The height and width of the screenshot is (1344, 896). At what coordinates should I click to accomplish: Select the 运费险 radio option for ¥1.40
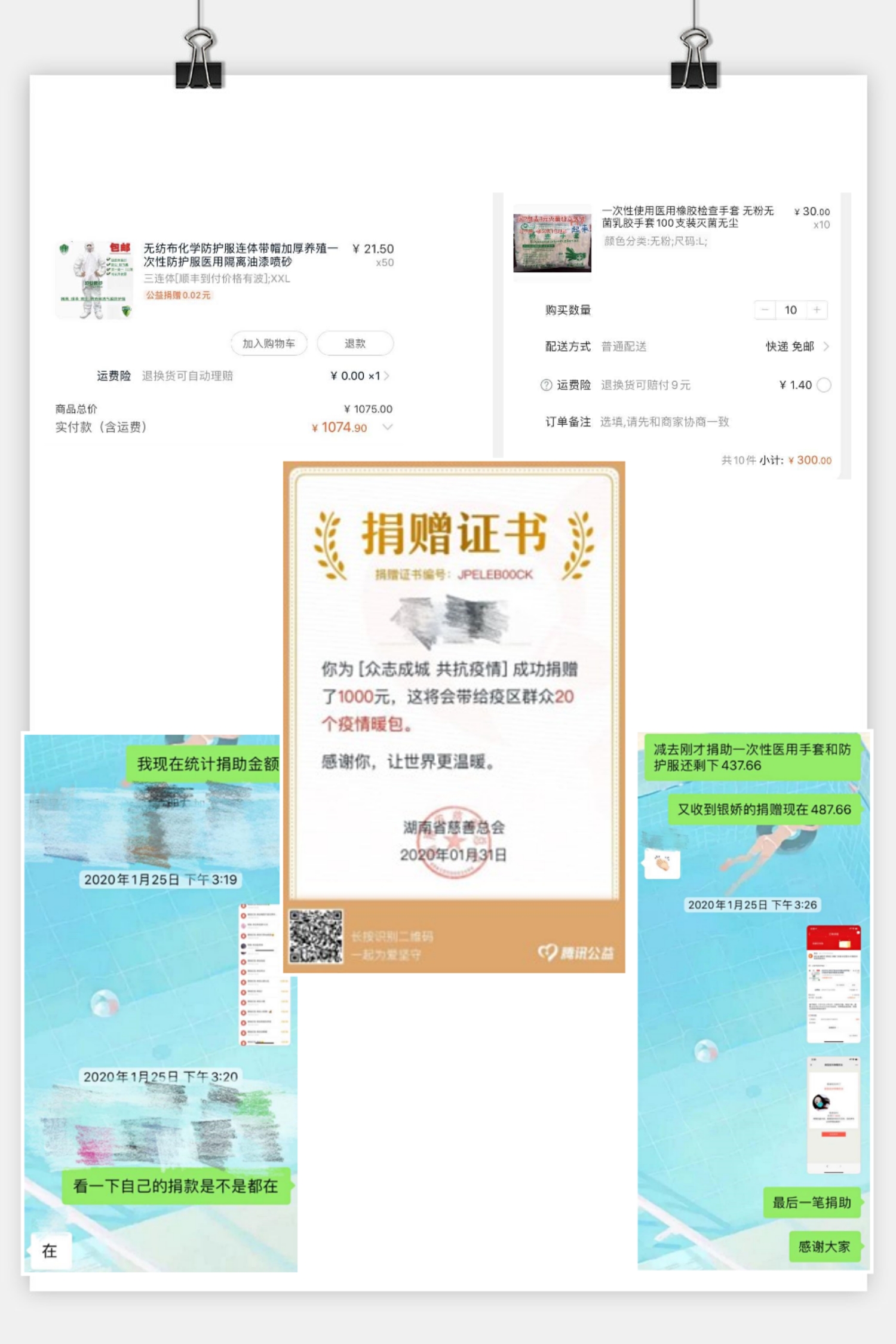click(x=824, y=385)
